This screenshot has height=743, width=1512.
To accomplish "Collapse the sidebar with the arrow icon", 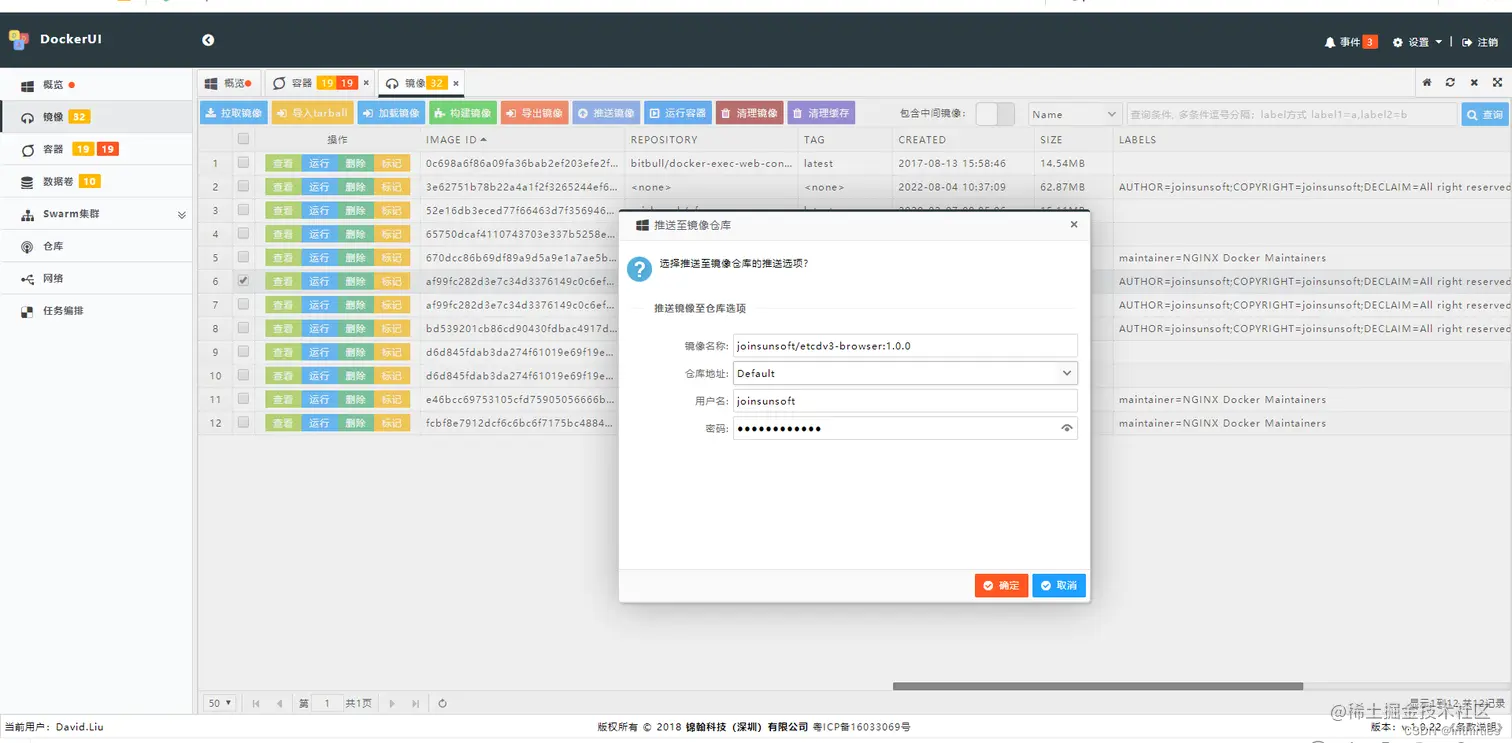I will click(x=208, y=40).
